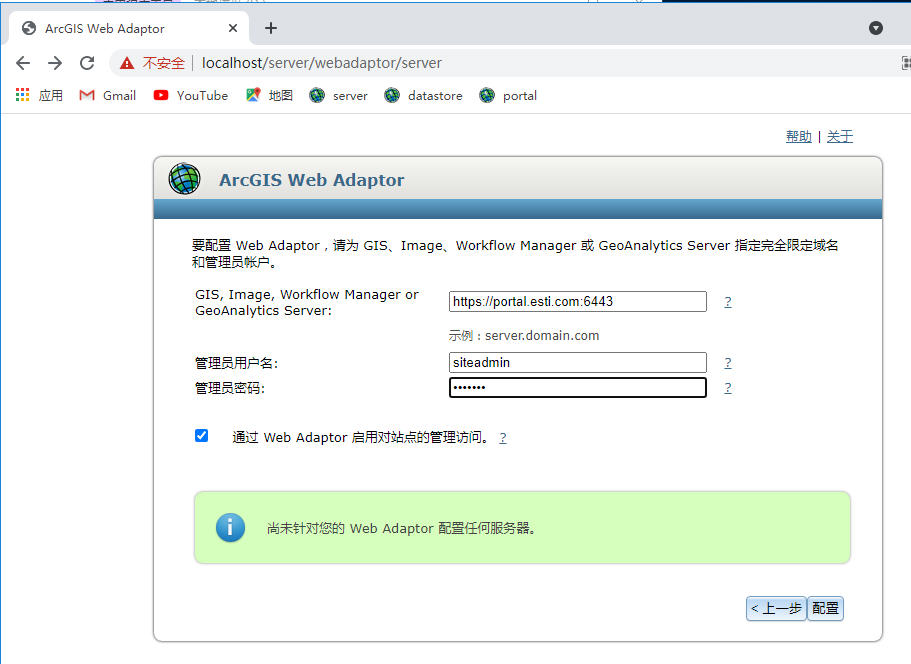911x664 pixels.
Task: Open help question mark beside username field
Action: [x=727, y=362]
